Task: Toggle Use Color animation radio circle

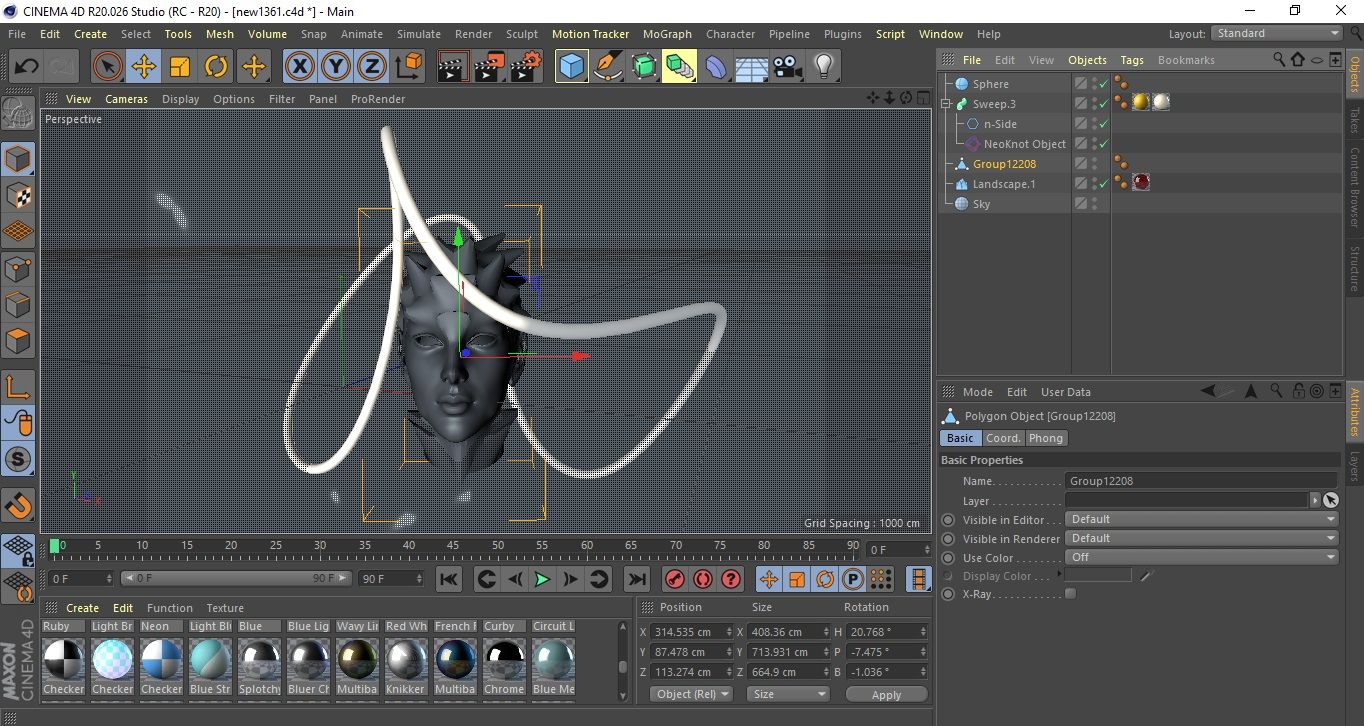Action: [948, 558]
